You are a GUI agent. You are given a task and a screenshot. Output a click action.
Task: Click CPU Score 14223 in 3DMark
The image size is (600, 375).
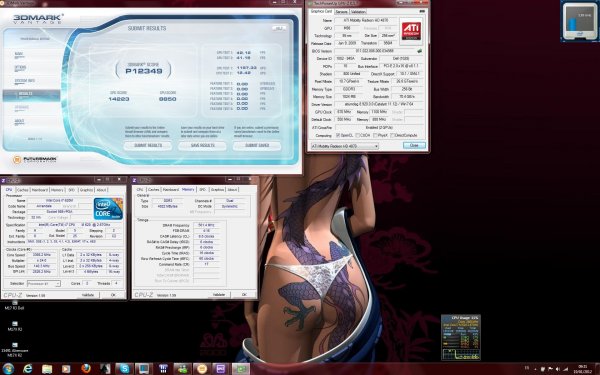(x=119, y=99)
